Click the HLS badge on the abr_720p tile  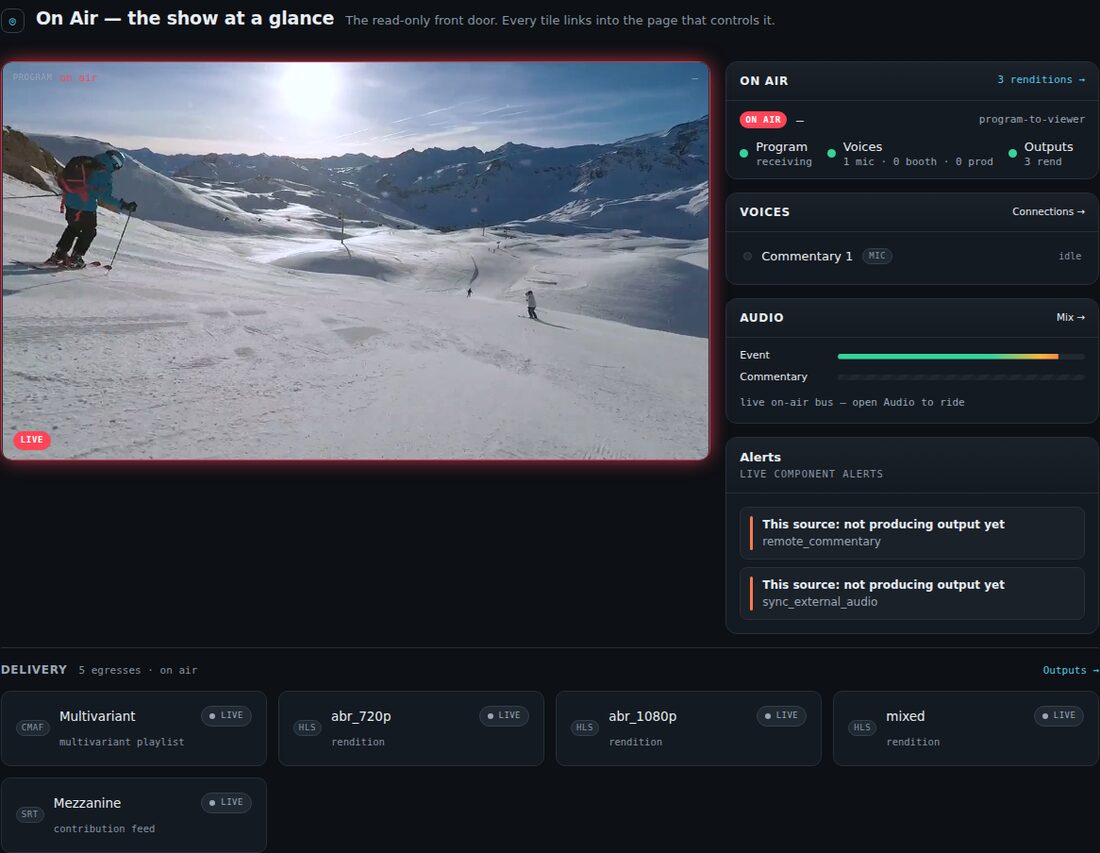307,727
